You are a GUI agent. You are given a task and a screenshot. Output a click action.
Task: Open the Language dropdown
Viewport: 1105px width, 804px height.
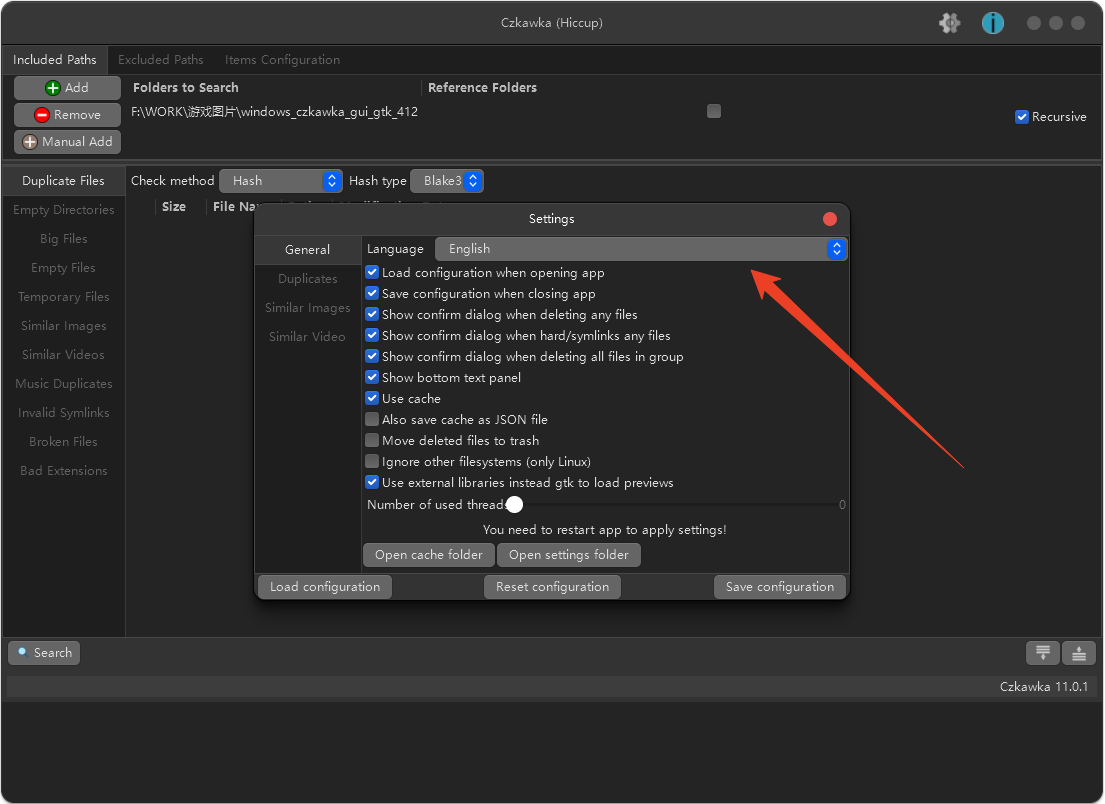641,249
